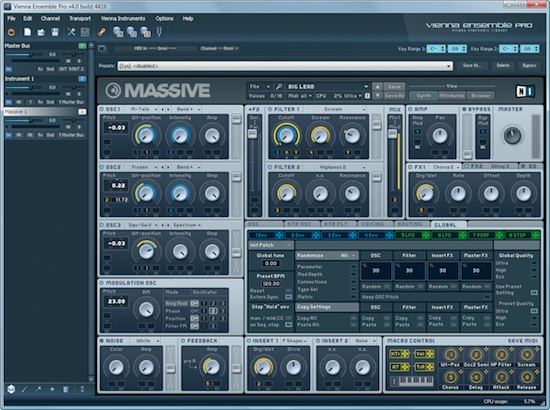This screenshot has height=410, width=550.
Task: Open the Massive File dropdown menu
Action: (x=259, y=86)
